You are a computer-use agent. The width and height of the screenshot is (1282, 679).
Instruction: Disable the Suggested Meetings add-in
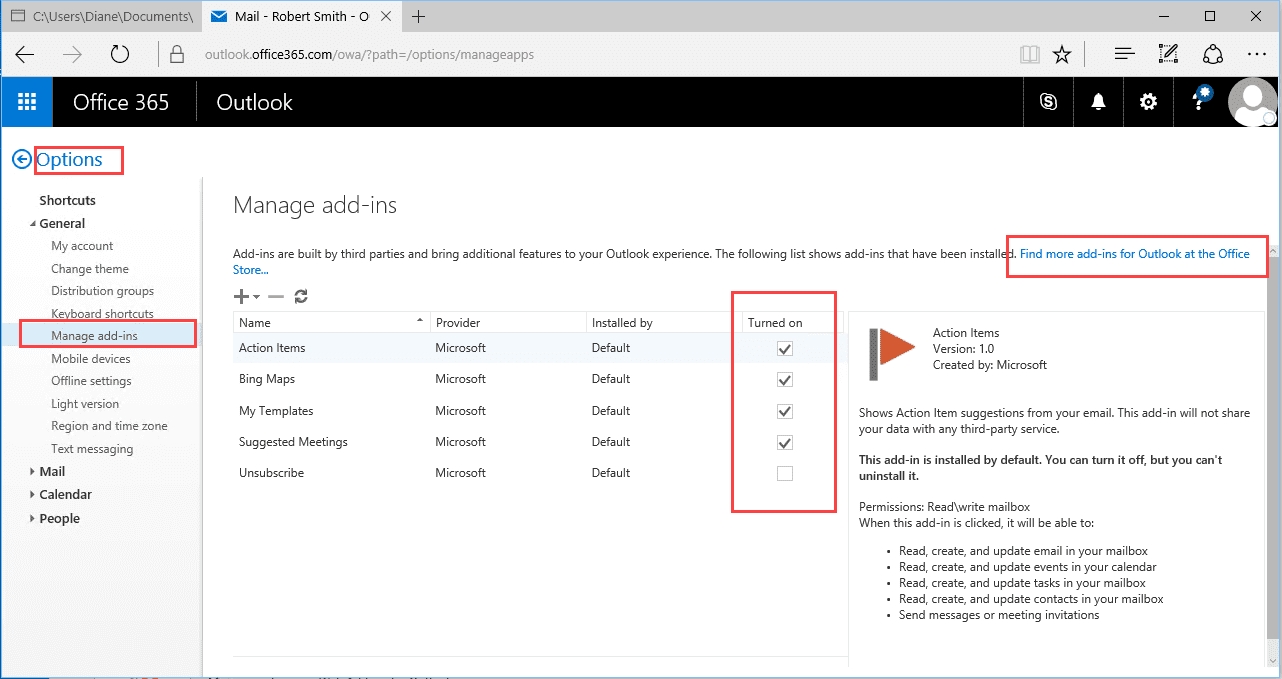coord(785,442)
